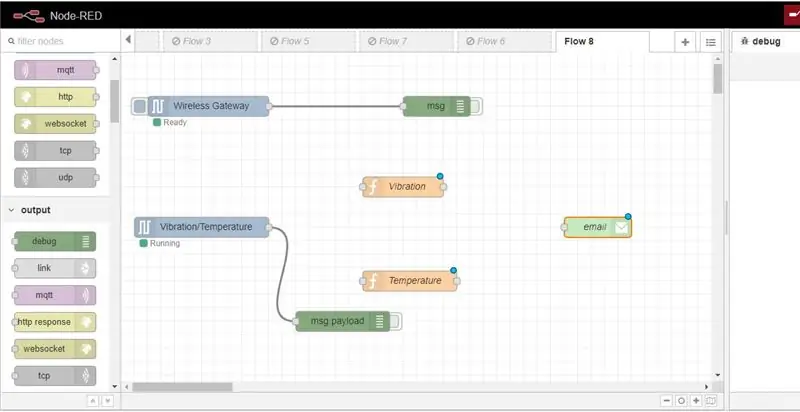
Task: Select the Vibration/Temperature node
Action: (x=202, y=227)
